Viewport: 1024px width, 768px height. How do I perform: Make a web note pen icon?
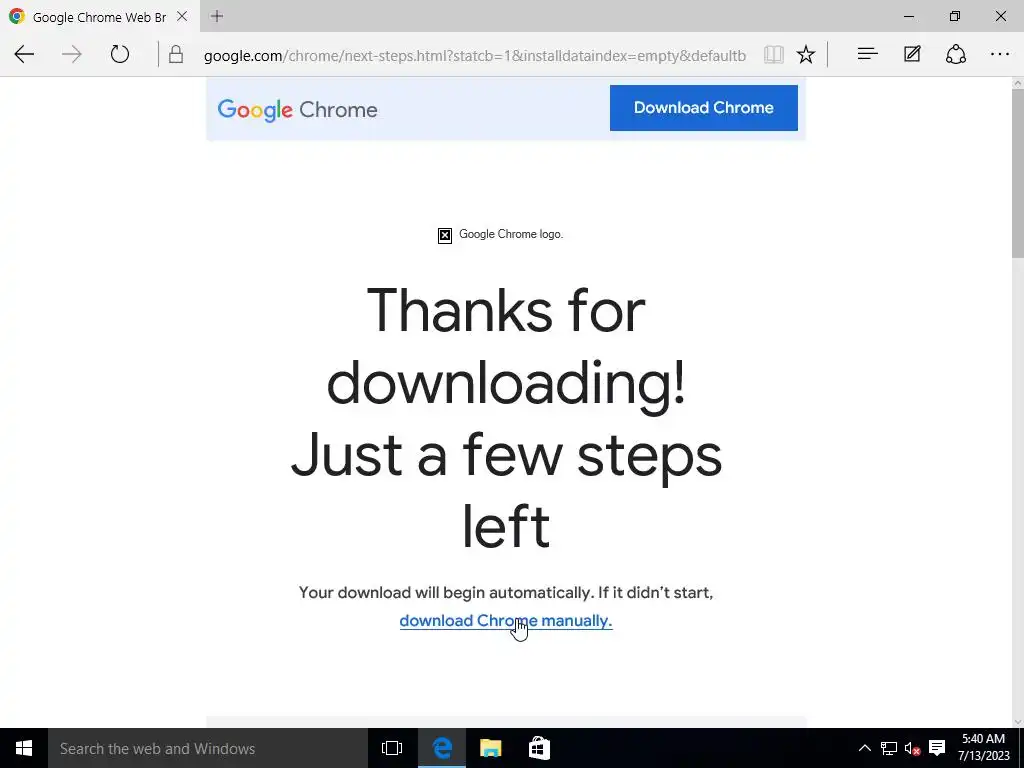[912, 54]
